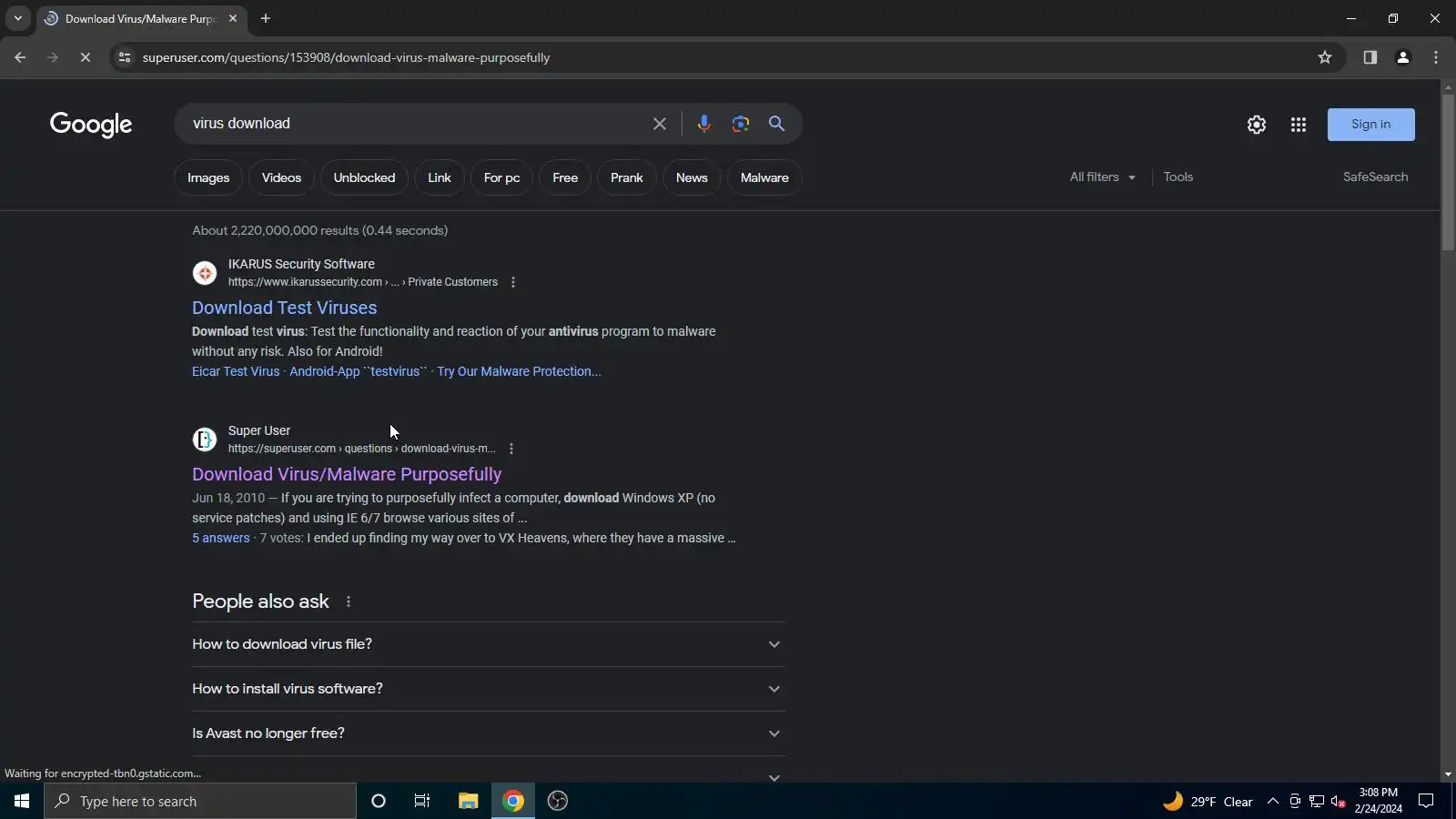The width and height of the screenshot is (1456, 819).
Task: Close the Download Virus/Malware tab
Action: pos(233,18)
